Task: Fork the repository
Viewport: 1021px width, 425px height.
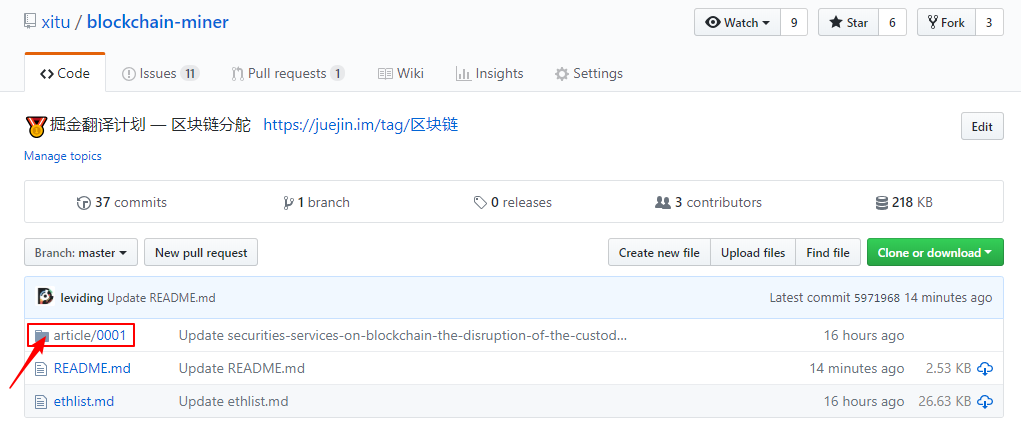Action: (x=945, y=23)
